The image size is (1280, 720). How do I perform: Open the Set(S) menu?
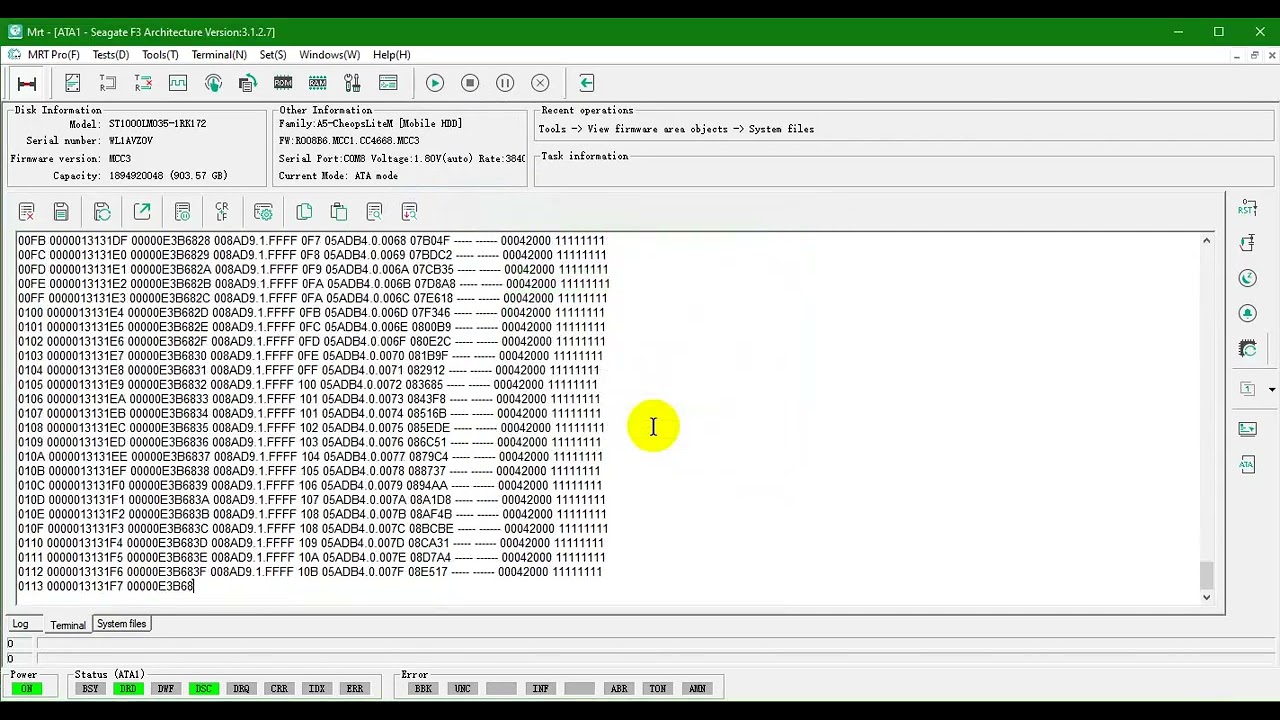coord(273,55)
